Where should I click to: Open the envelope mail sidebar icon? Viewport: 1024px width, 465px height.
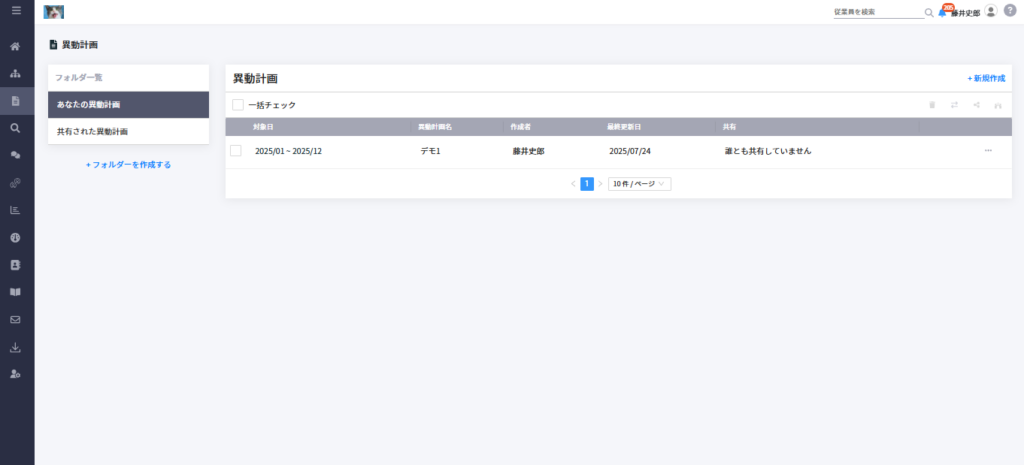[16, 319]
